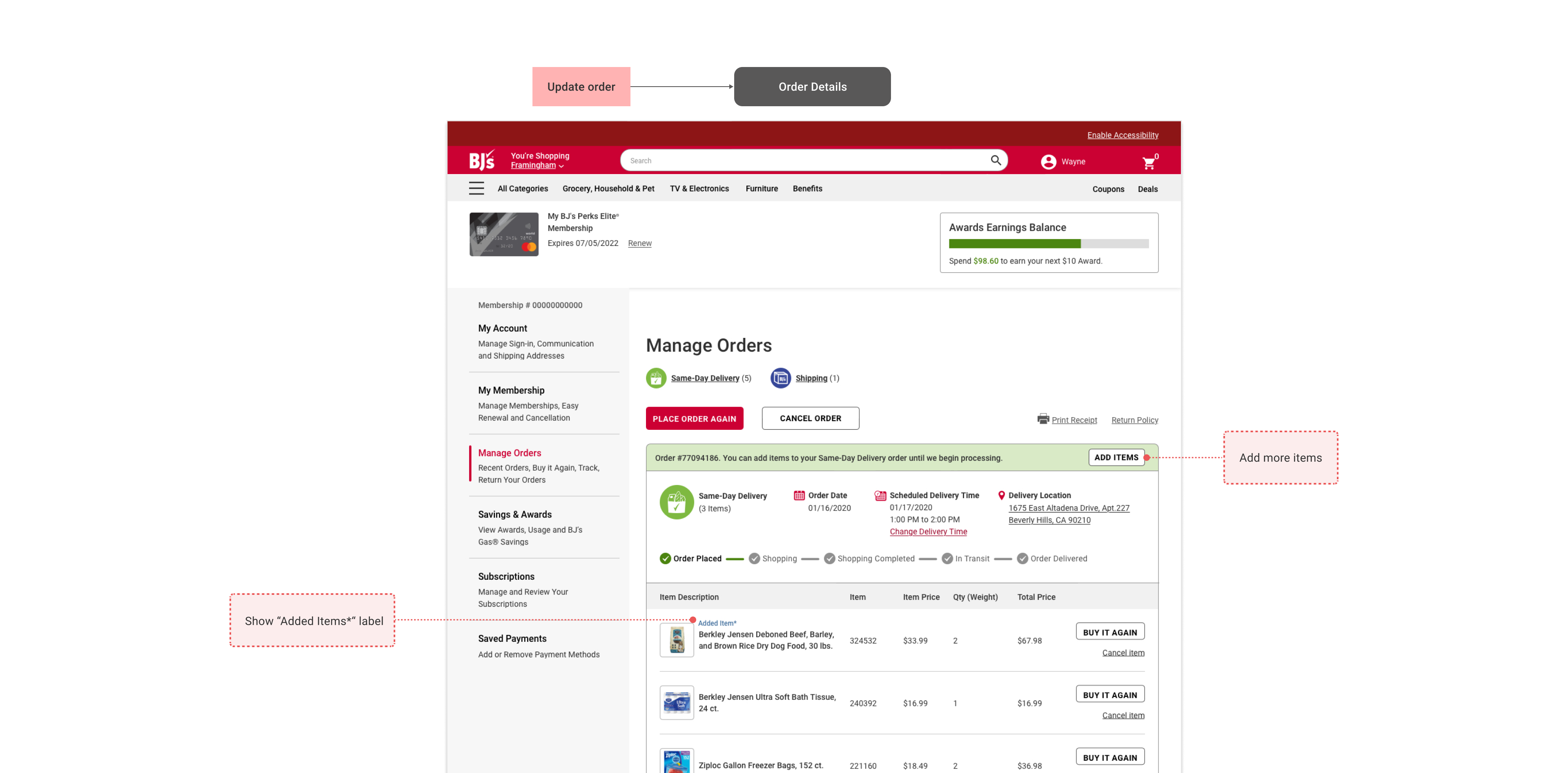Click the Renew membership link
The width and height of the screenshot is (1568, 773).
click(640, 243)
